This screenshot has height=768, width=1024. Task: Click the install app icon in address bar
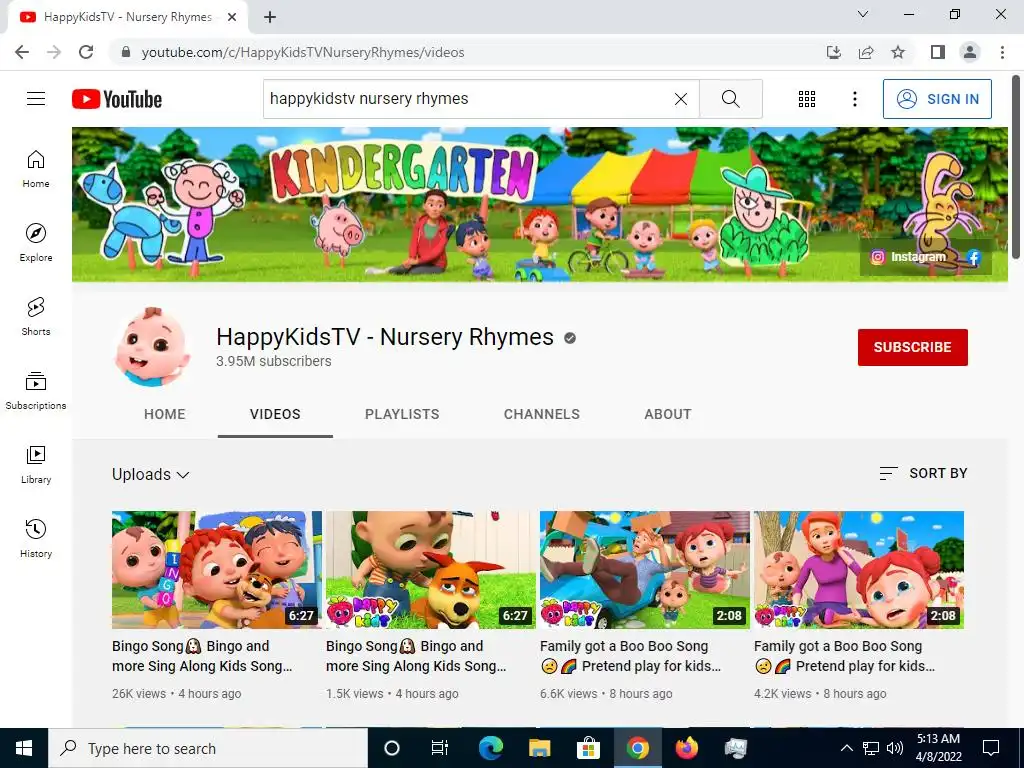tap(833, 52)
